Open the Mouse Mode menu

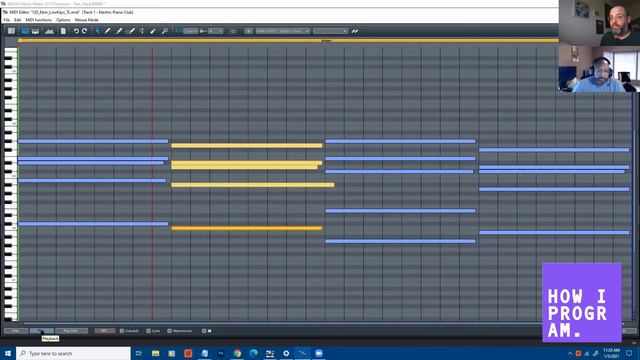coord(87,20)
